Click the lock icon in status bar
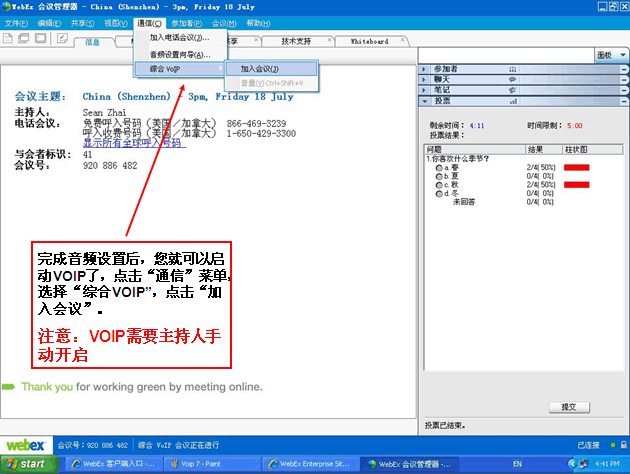The width and height of the screenshot is (630, 474). (x=623, y=445)
